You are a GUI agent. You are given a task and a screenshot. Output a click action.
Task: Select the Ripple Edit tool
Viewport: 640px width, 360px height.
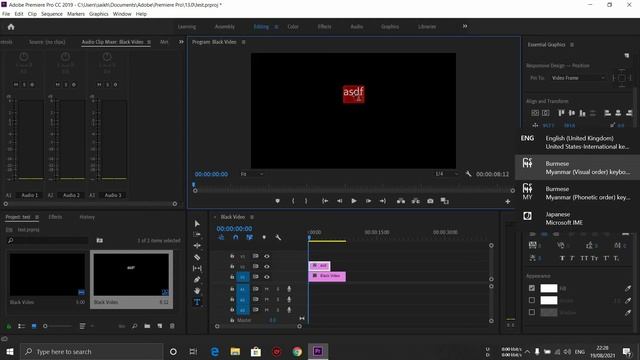click(x=197, y=246)
